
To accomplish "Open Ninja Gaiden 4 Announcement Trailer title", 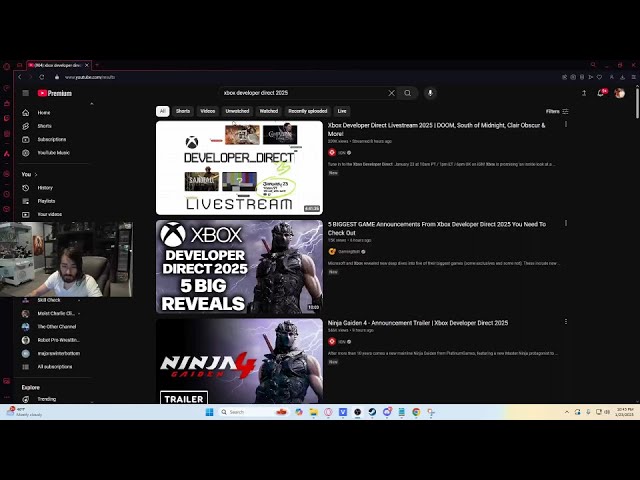I will coord(418,323).
